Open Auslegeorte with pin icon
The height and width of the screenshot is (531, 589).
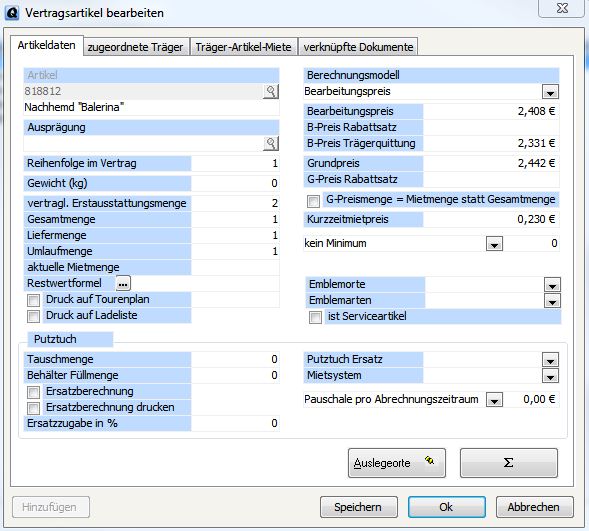397,463
